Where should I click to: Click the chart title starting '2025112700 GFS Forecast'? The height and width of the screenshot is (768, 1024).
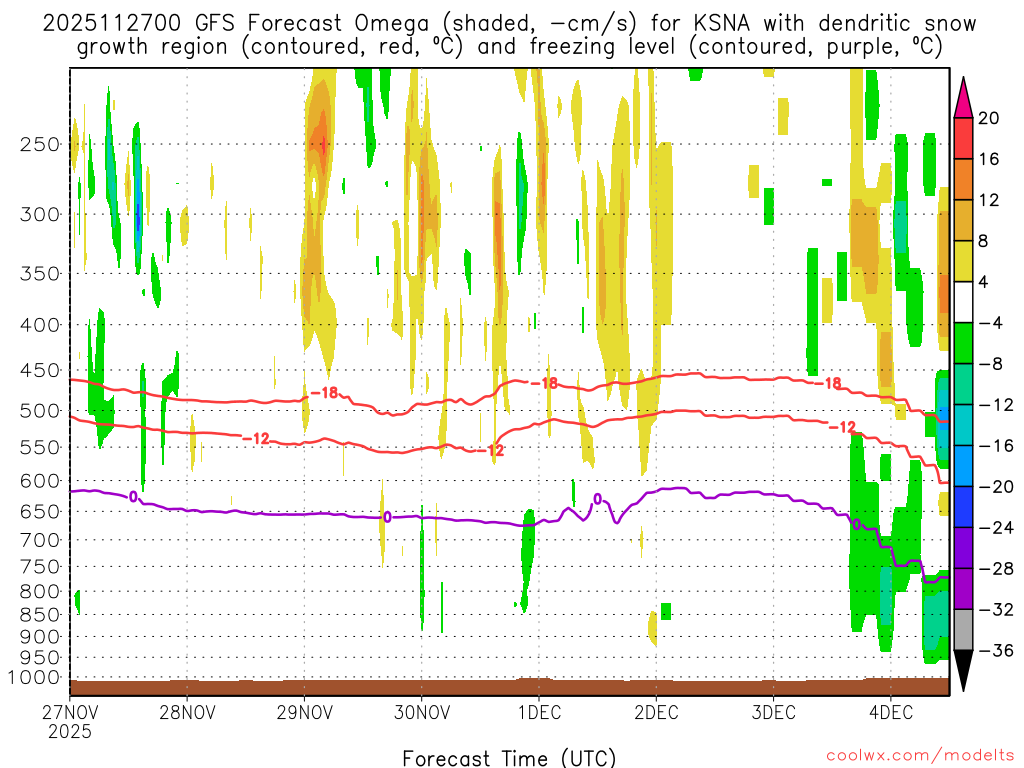pos(509,35)
